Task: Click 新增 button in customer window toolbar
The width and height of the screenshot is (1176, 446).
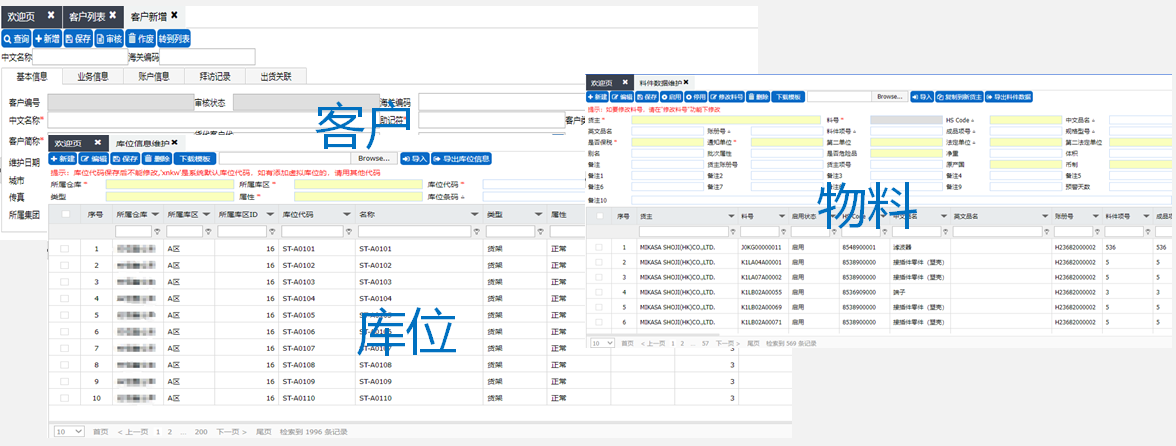Action: [x=47, y=39]
